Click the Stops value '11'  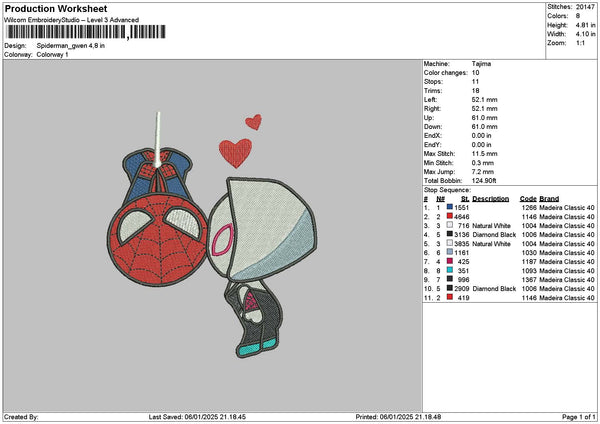(x=476, y=82)
